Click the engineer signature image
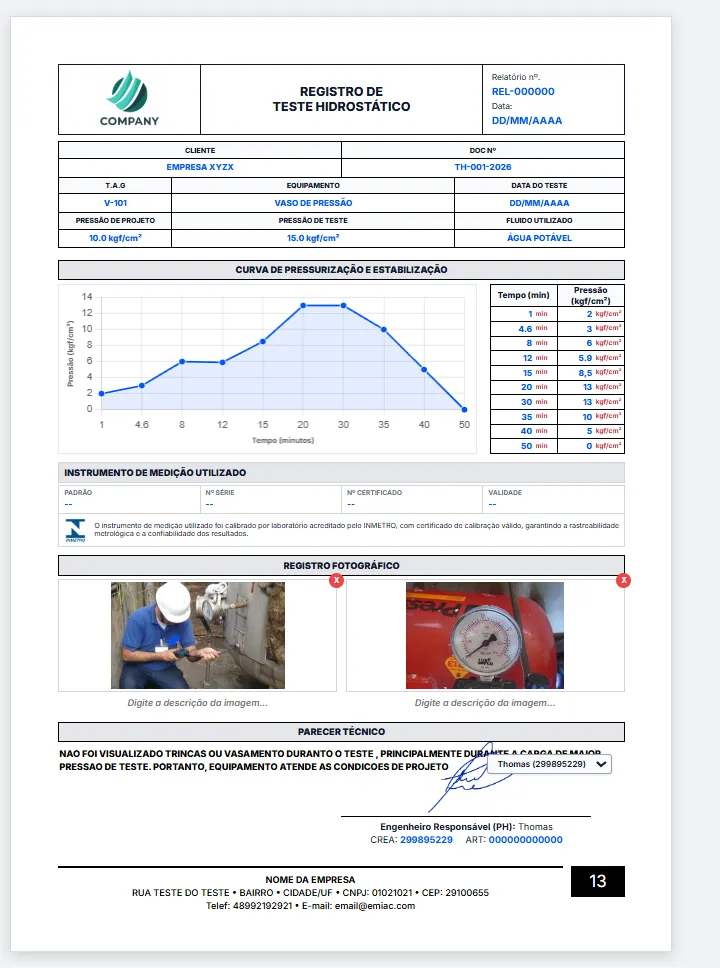This screenshot has height=968, width=720. click(x=472, y=779)
